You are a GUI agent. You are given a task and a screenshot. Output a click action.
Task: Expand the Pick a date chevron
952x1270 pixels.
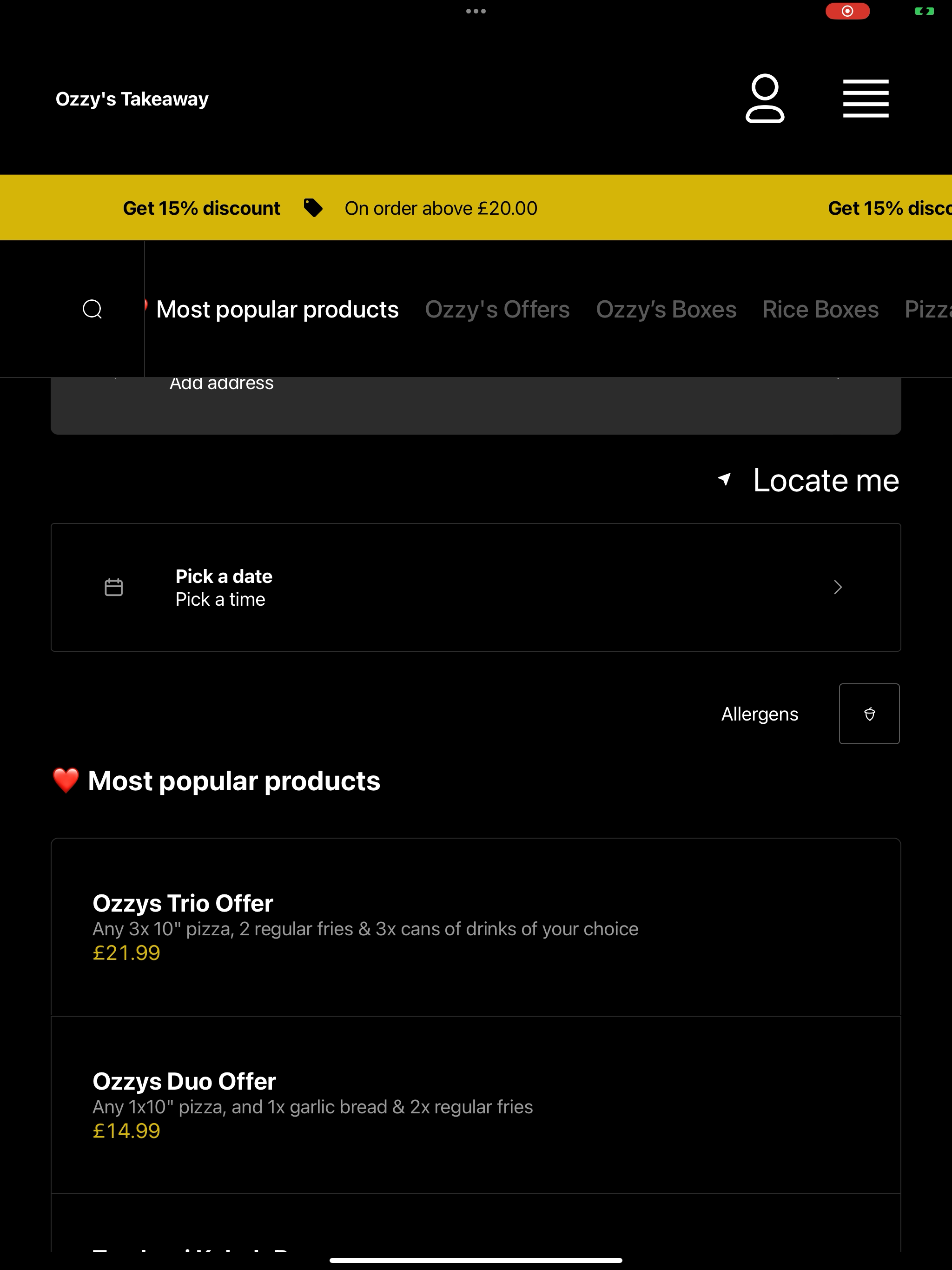838,587
